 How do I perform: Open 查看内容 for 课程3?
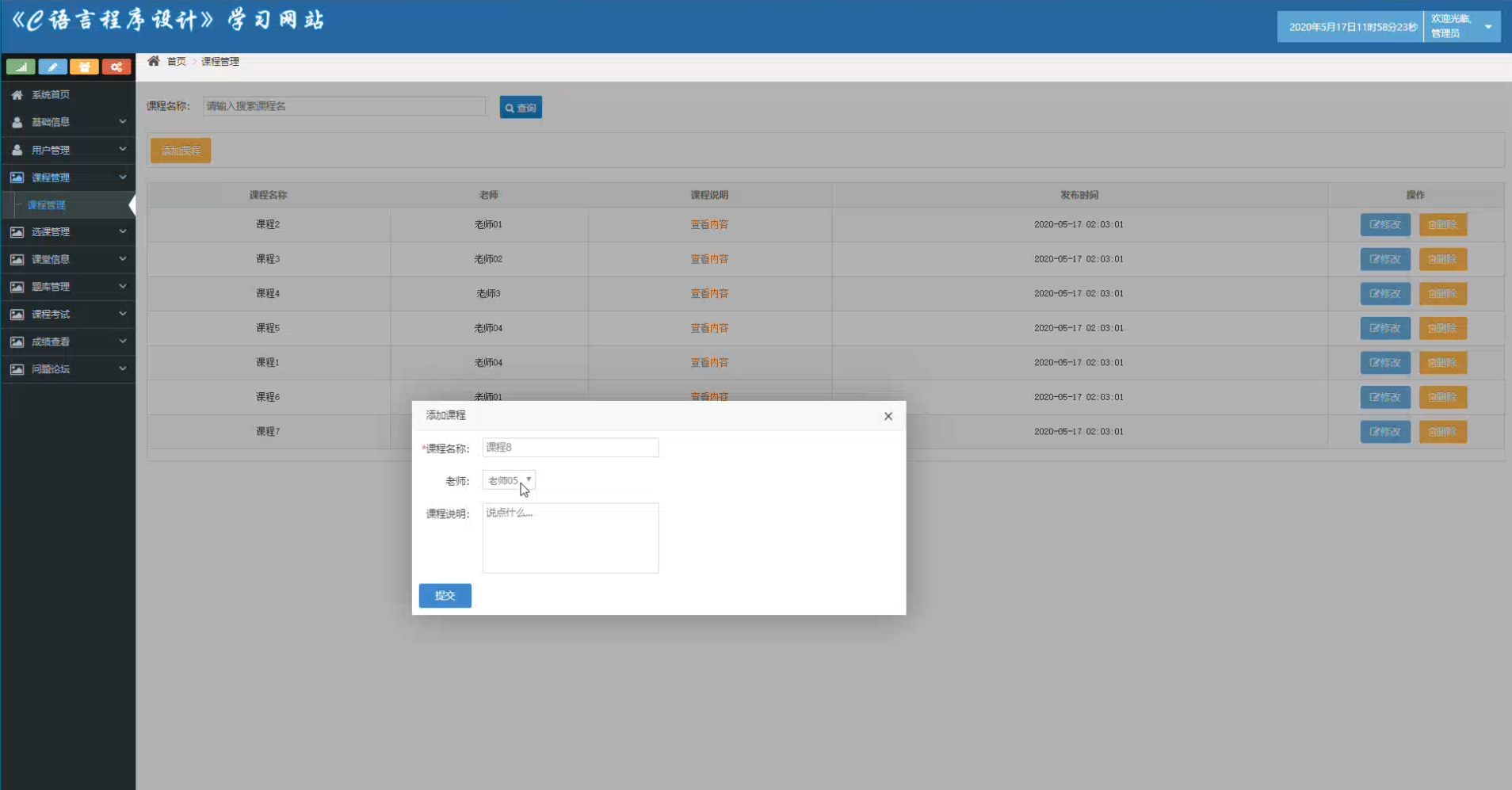pos(709,259)
